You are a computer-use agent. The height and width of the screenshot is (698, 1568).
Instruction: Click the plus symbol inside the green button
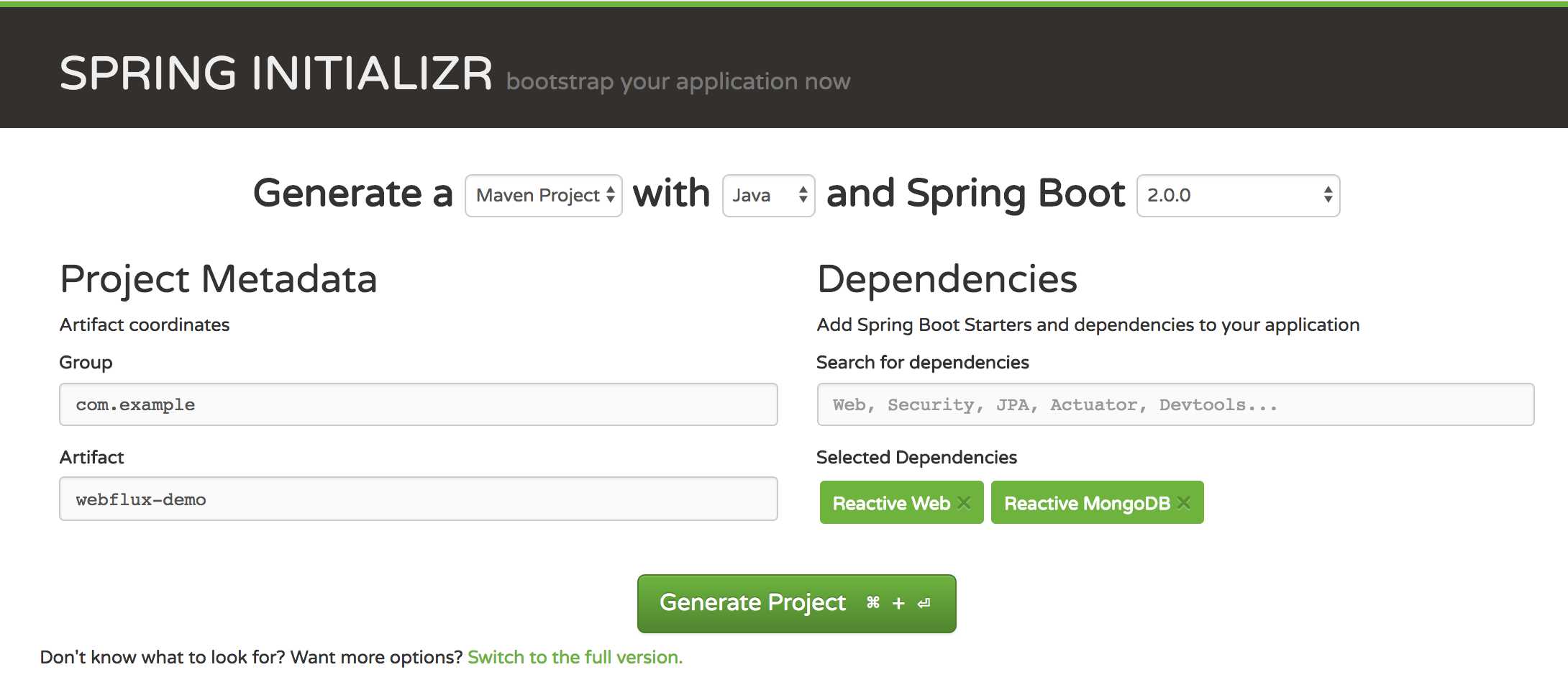tap(897, 603)
